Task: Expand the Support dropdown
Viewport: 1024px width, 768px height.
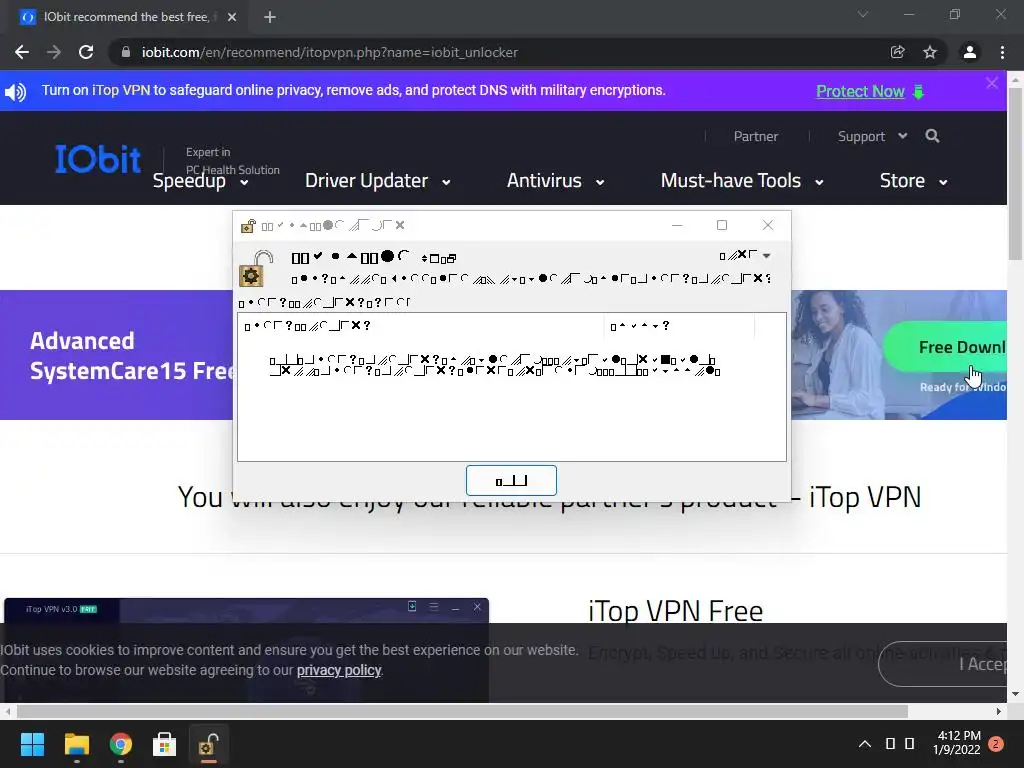Action: pyautogui.click(x=872, y=136)
